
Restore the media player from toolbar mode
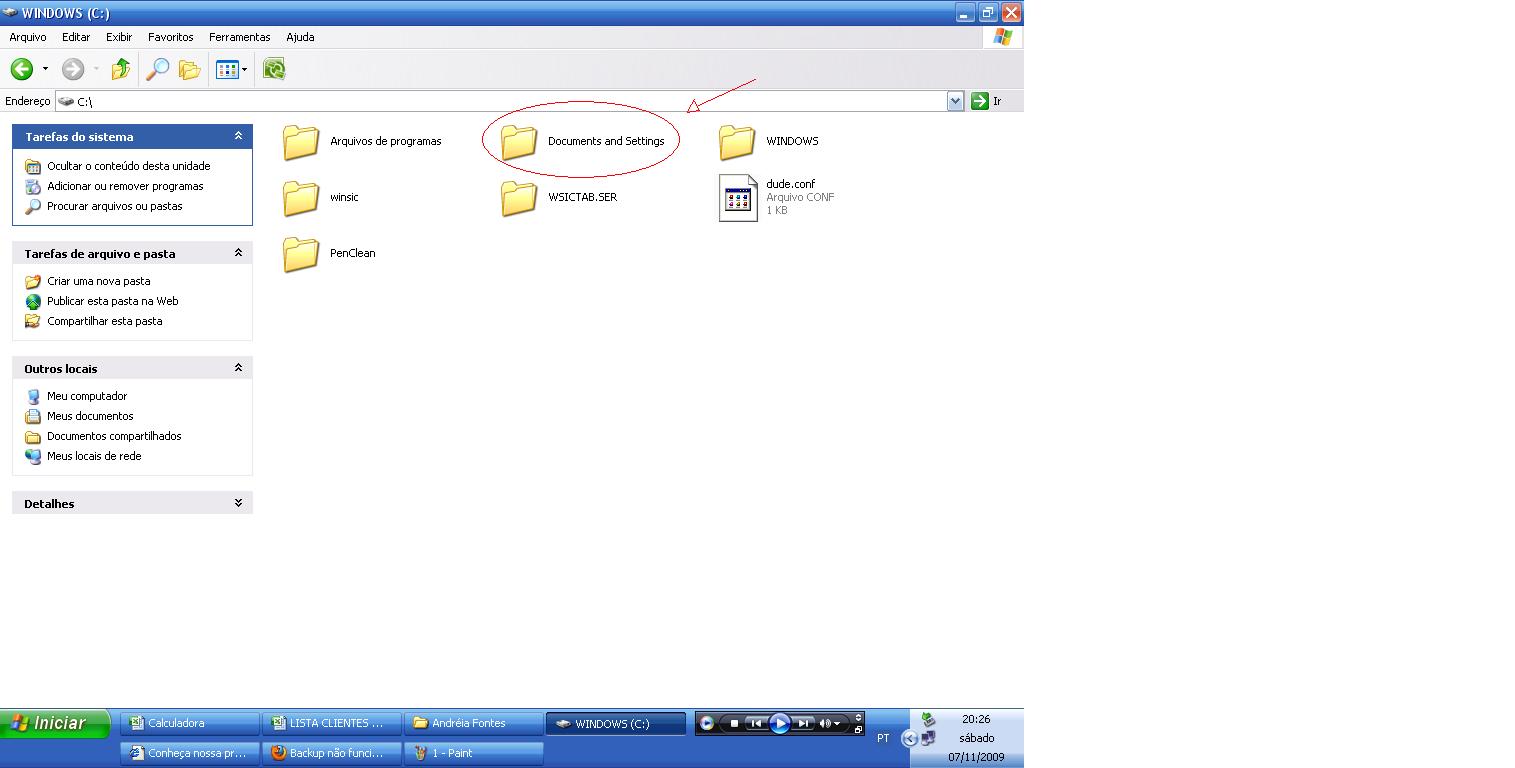pos(858,730)
